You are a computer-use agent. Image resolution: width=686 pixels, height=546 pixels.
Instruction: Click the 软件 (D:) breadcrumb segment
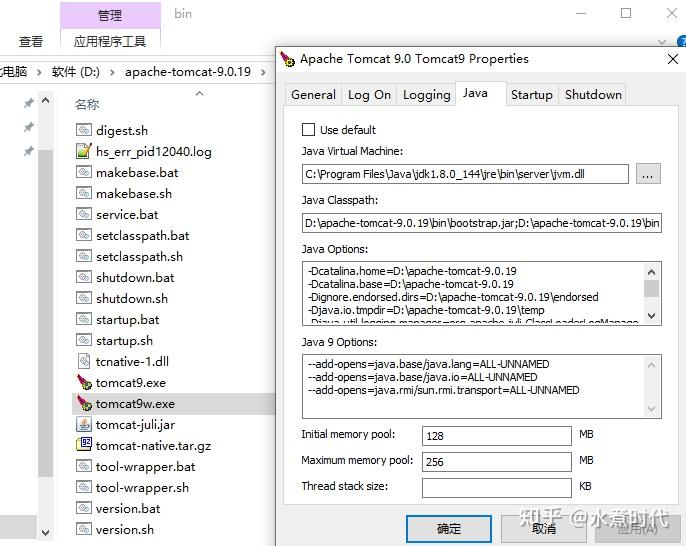(x=76, y=72)
